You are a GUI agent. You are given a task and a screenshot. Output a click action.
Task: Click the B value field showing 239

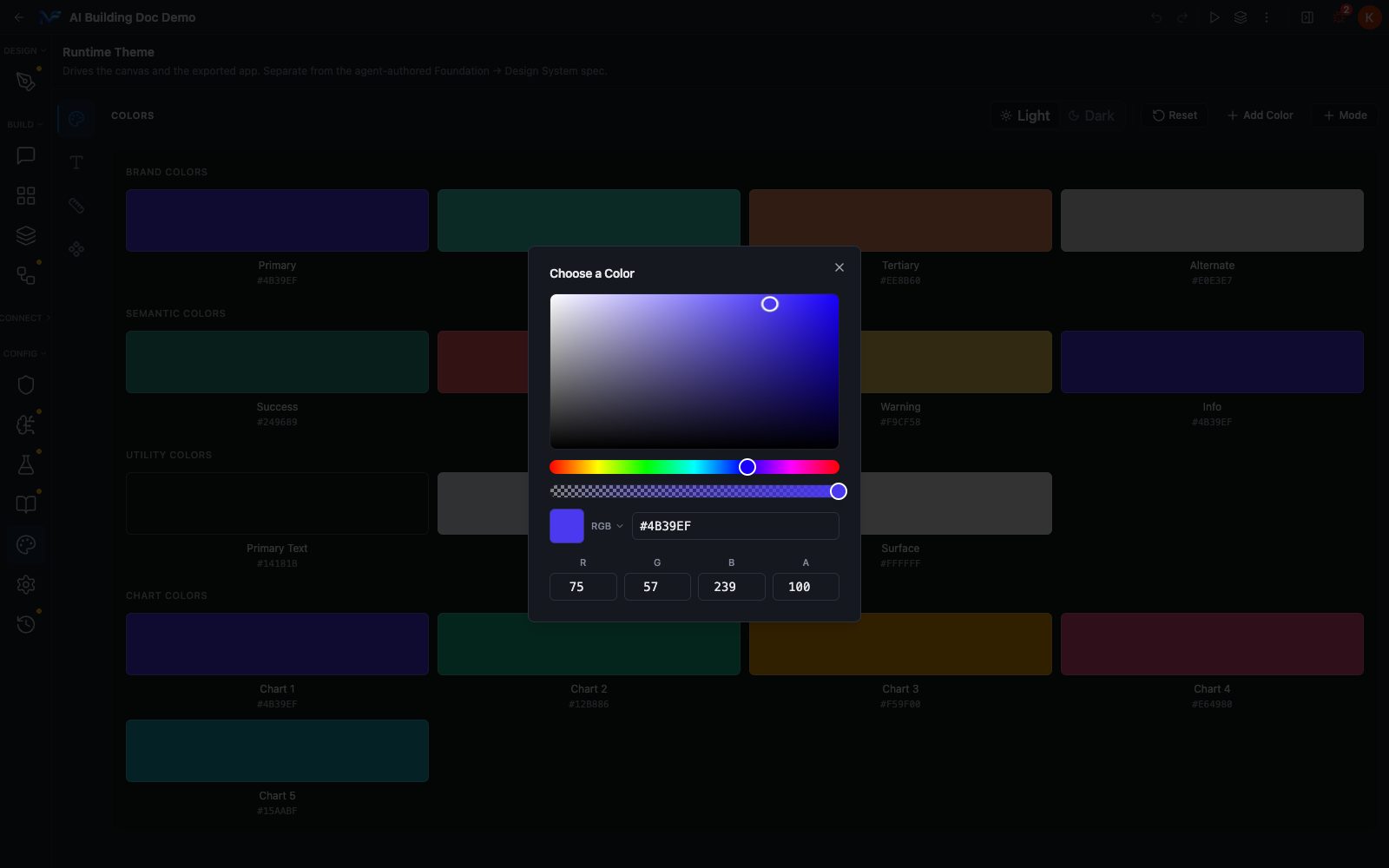(732, 587)
